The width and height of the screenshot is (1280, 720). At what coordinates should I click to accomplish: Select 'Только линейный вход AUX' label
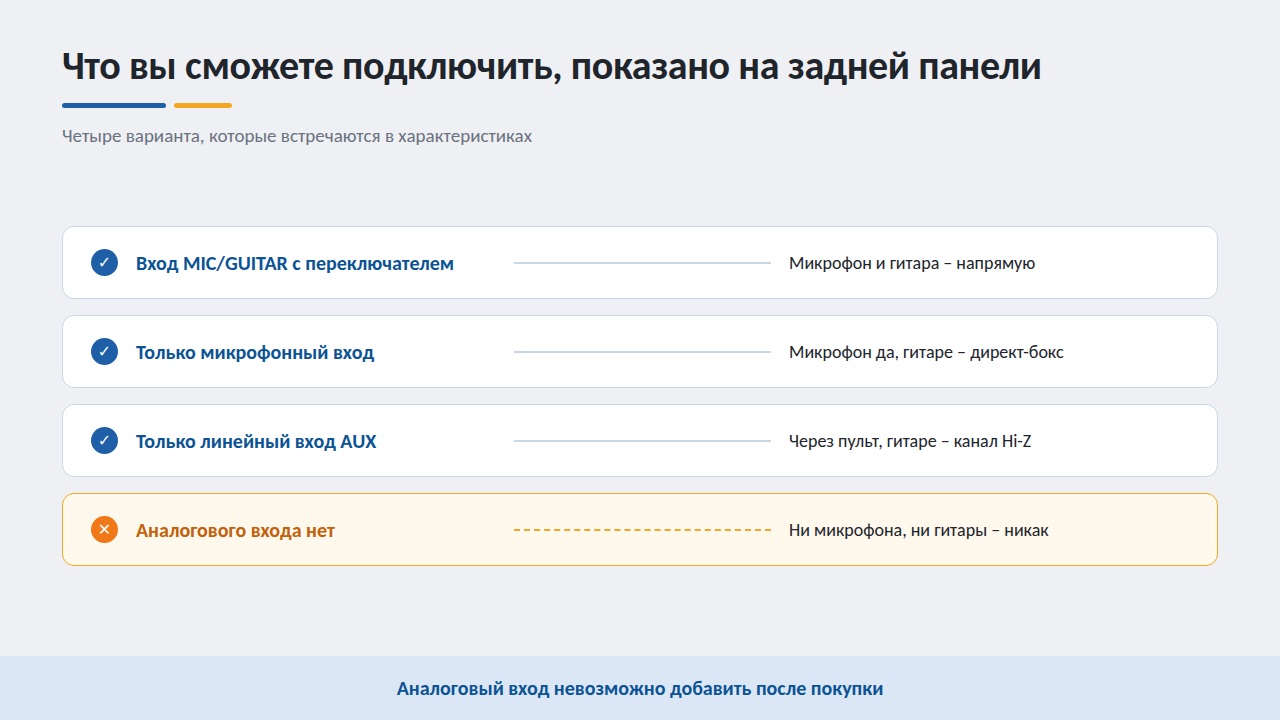[256, 442]
